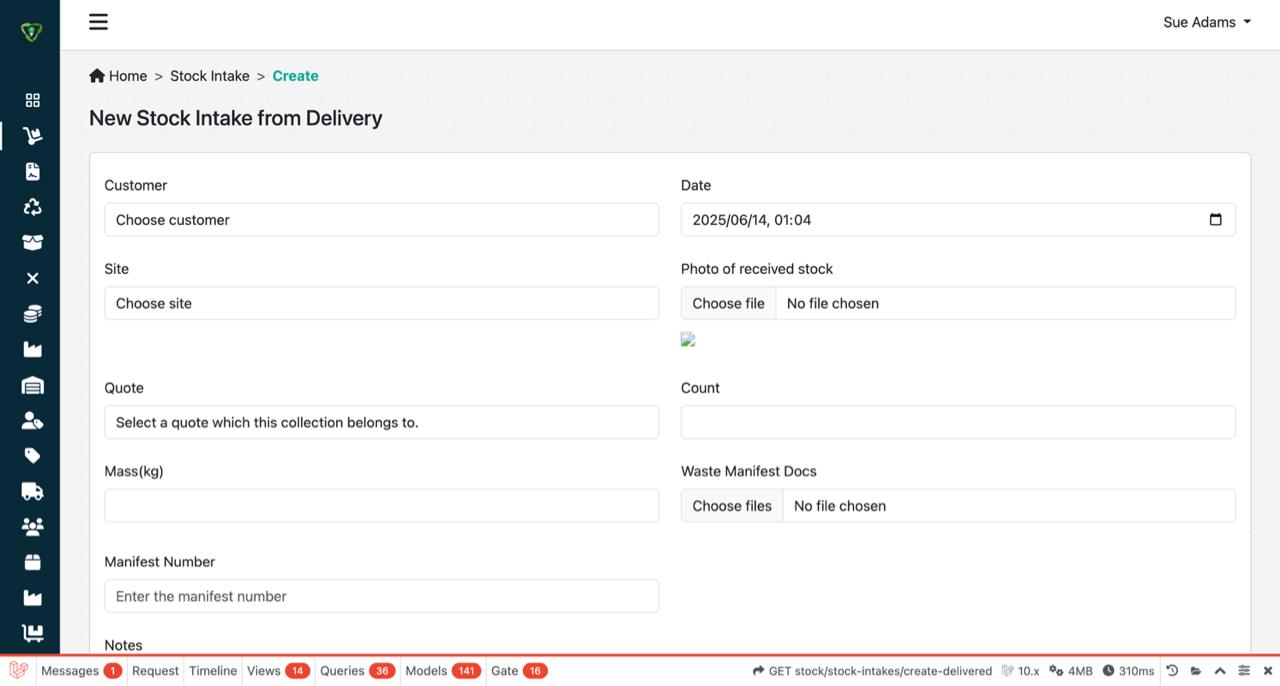Viewport: 1280px width, 686px height.
Task: Go to Stock Intake breadcrumb link
Action: pyautogui.click(x=210, y=76)
